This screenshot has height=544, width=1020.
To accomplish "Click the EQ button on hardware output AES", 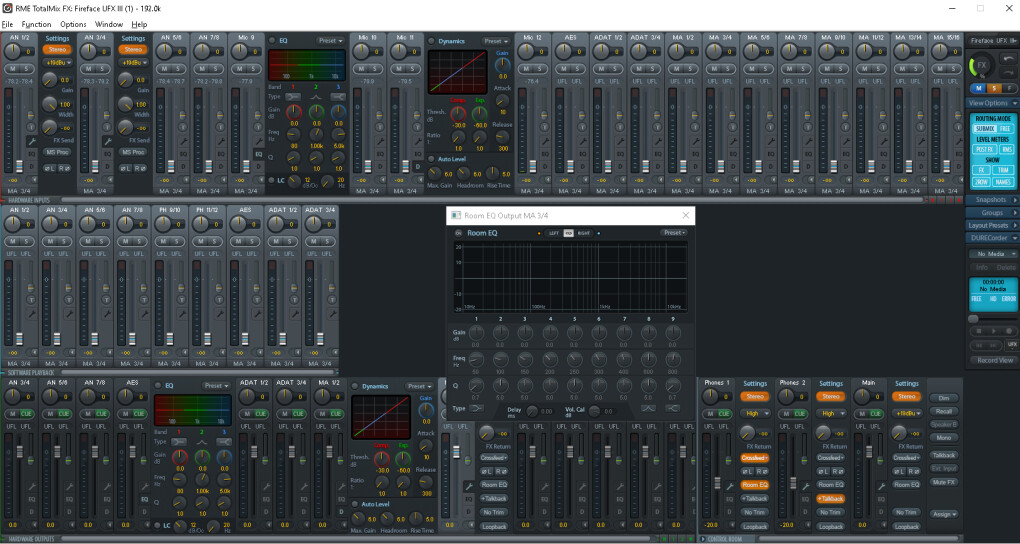I will pos(144,499).
